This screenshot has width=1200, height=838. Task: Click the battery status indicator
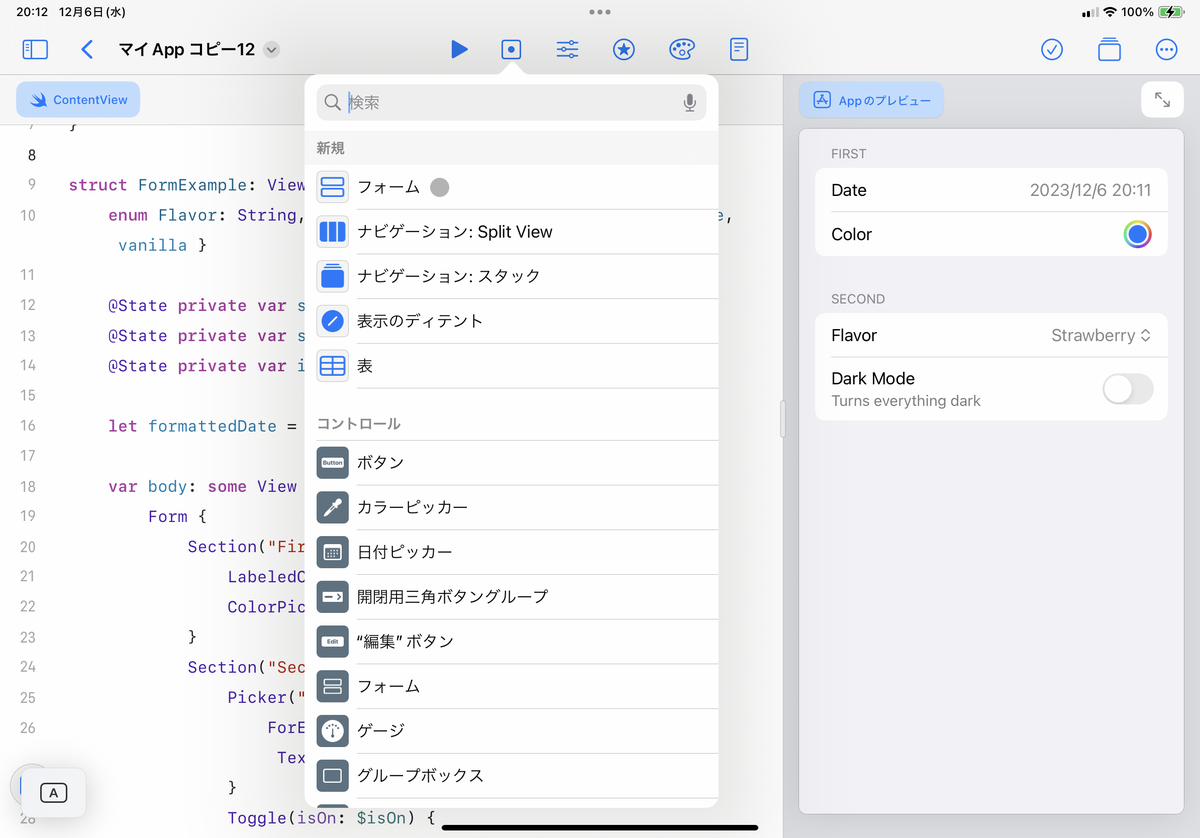[1170, 12]
